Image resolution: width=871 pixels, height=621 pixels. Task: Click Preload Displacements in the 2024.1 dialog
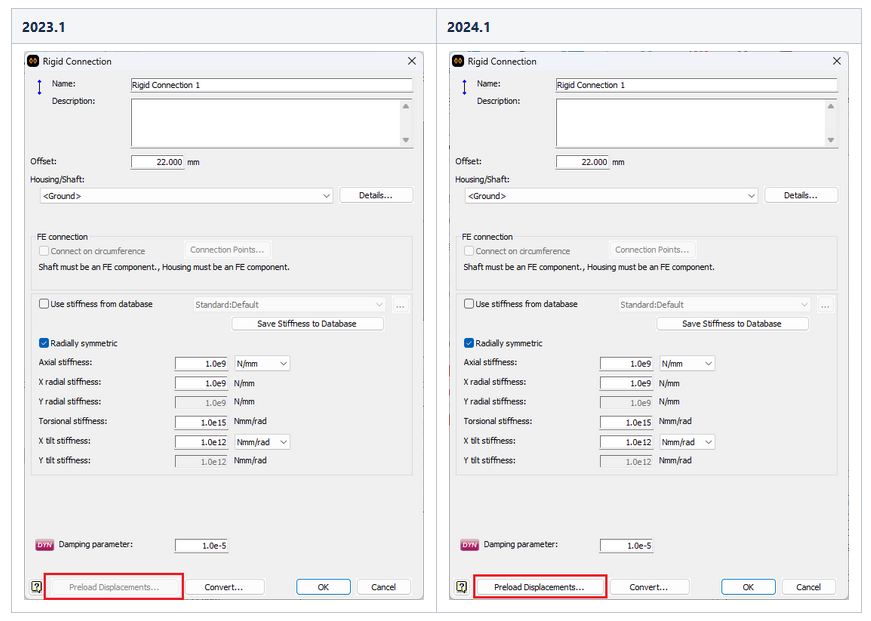click(x=540, y=587)
